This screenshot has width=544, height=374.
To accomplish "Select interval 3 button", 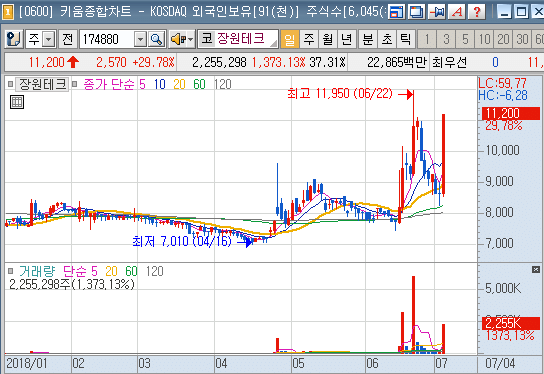I will click(446, 39).
